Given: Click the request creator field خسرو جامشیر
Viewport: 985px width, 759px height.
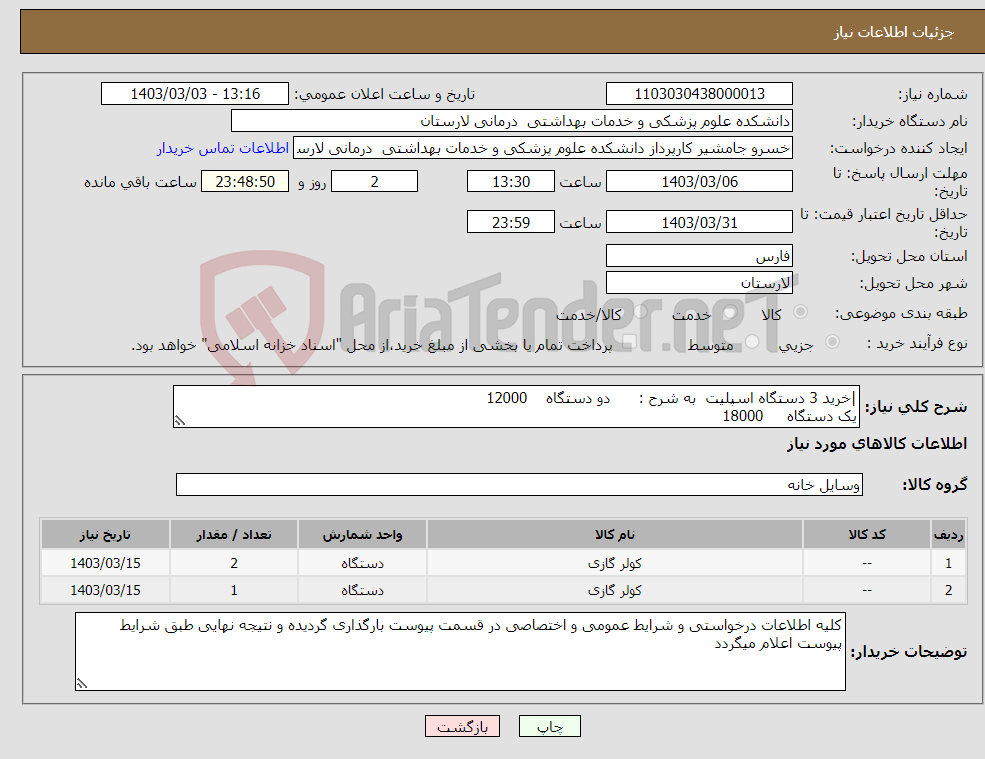Looking at the screenshot, I should [543, 148].
